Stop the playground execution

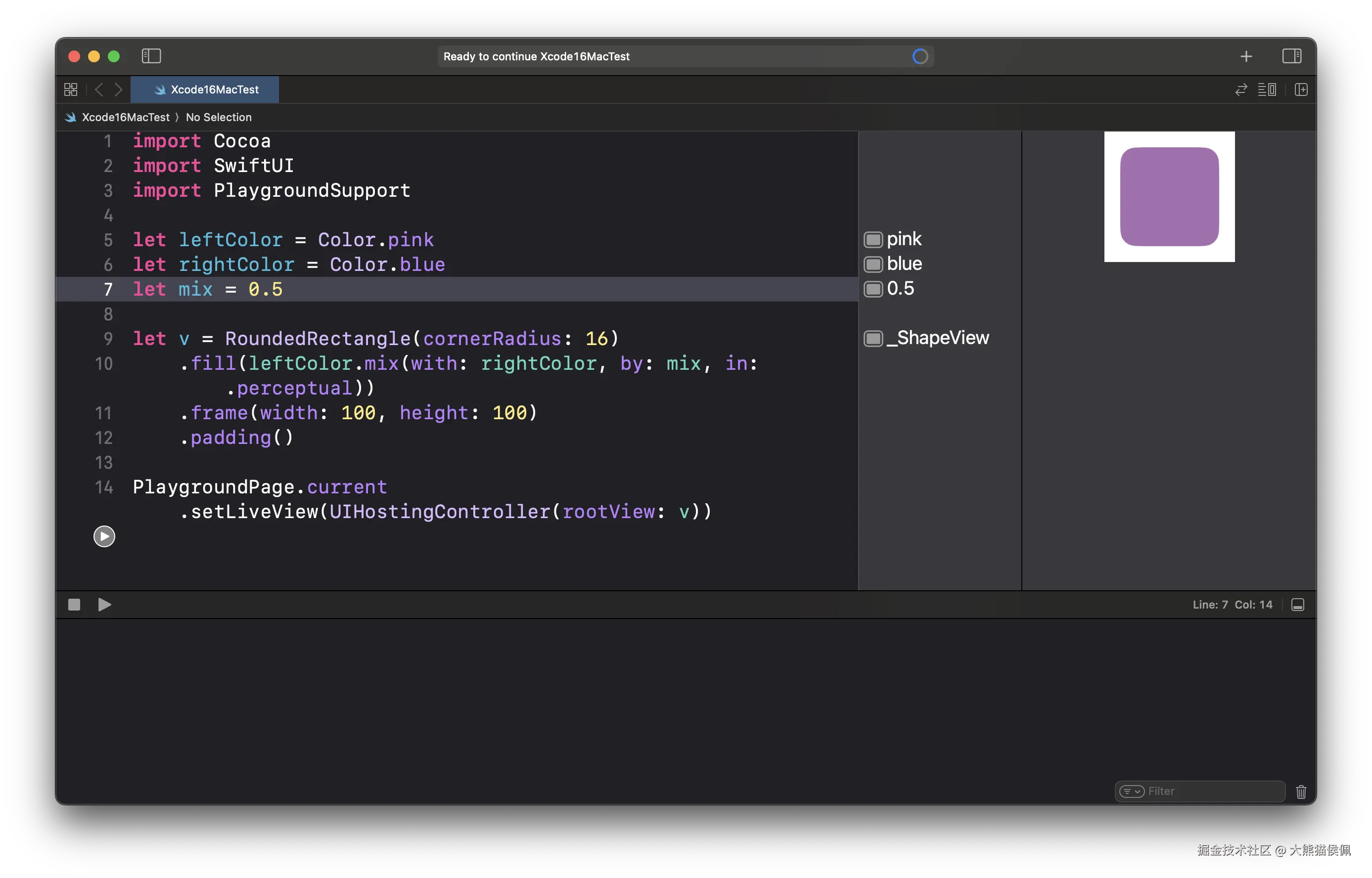[74, 604]
